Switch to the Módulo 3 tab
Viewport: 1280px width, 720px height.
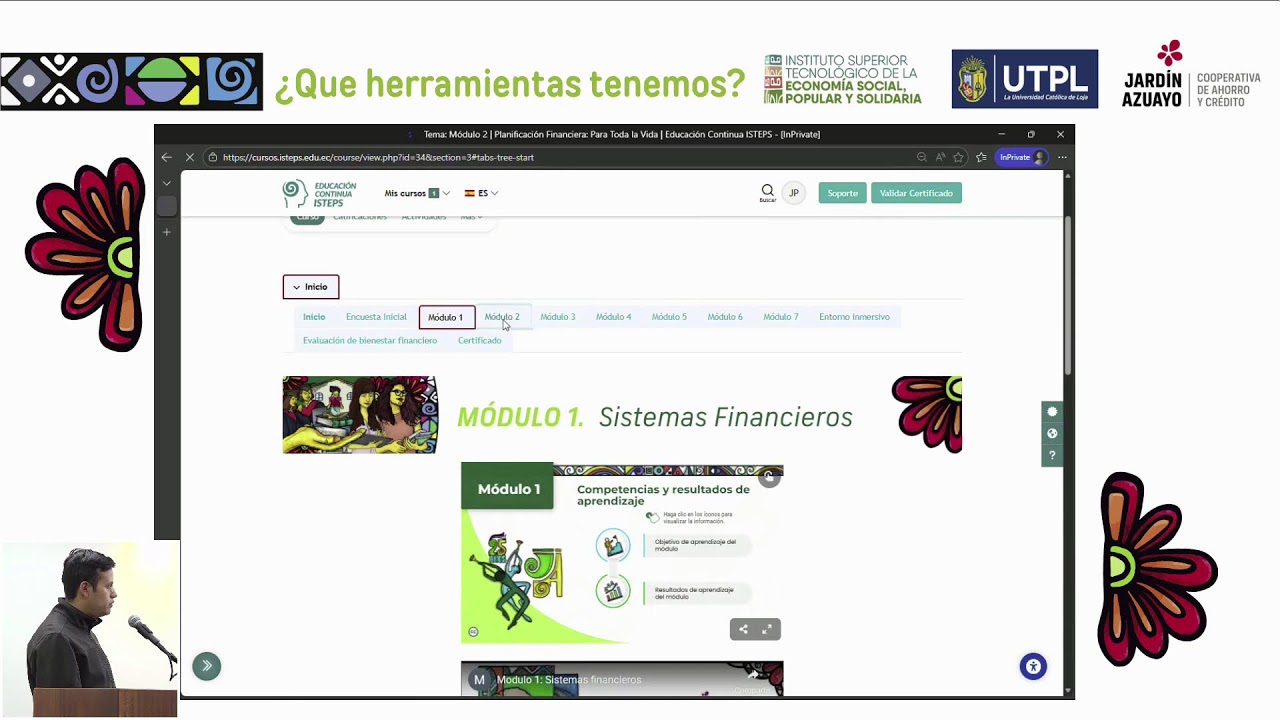tap(558, 317)
